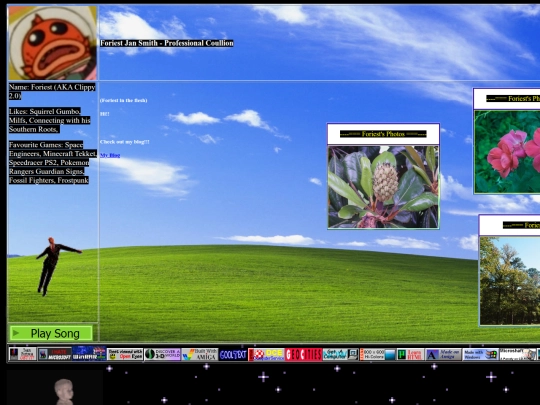Click the DCE badge with checkered ball
The width and height of the screenshot is (540, 405).
[x=266, y=354]
